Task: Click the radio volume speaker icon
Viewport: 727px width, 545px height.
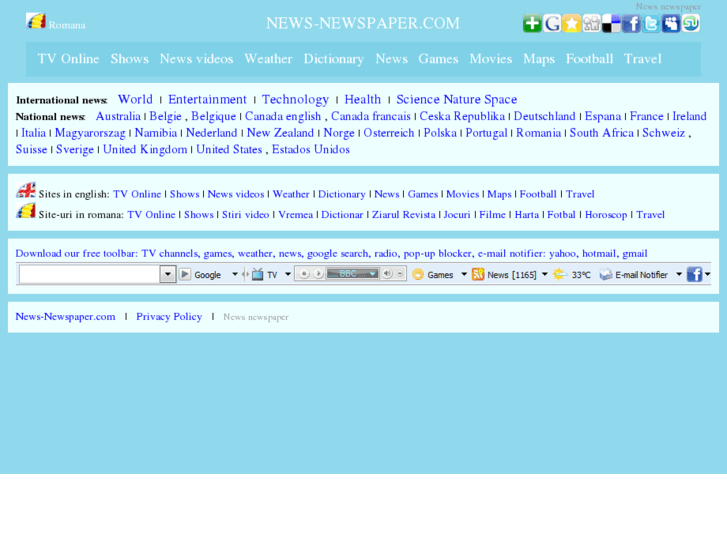Action: (x=387, y=274)
